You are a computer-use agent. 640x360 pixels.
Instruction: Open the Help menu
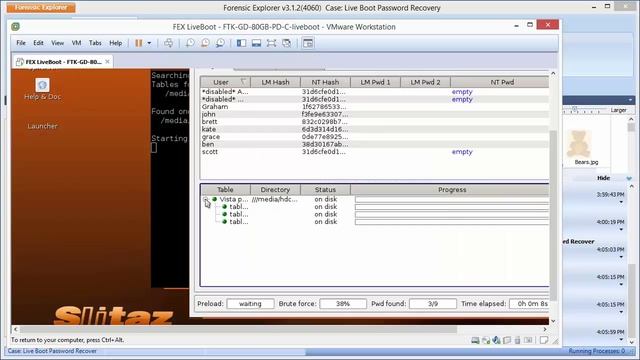pyautogui.click(x=116, y=43)
